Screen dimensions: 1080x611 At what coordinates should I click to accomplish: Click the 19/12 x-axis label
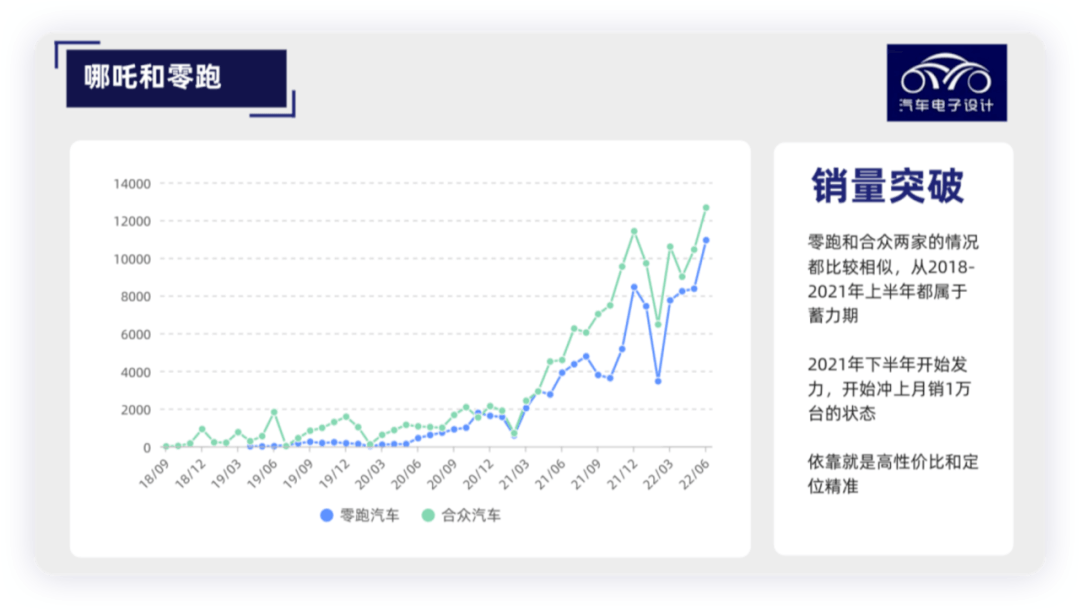[334, 474]
